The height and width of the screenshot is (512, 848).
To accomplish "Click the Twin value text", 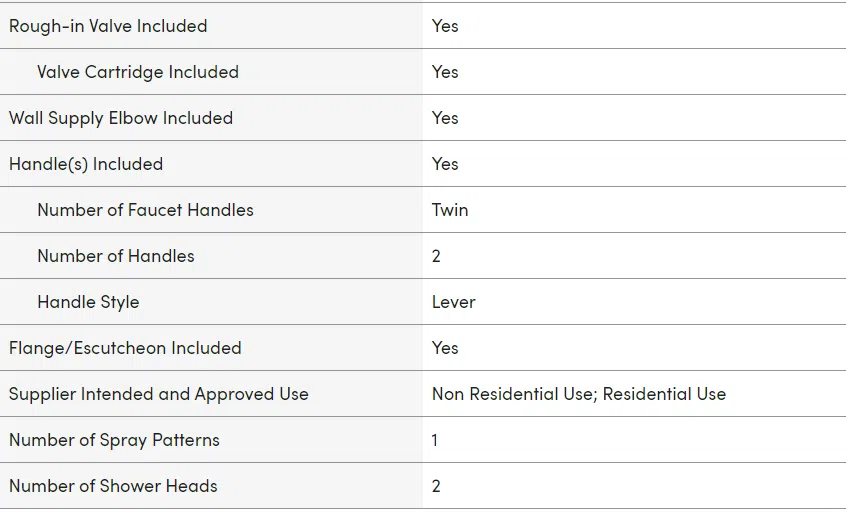I will point(450,210).
